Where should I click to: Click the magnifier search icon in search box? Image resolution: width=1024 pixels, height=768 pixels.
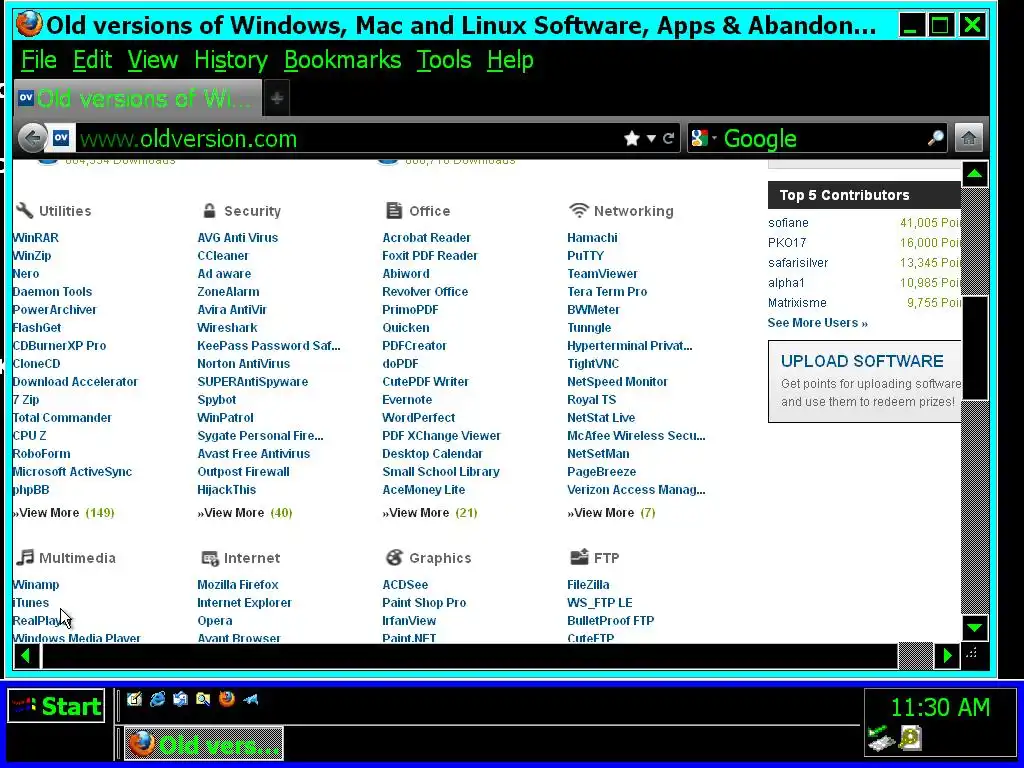coord(936,138)
